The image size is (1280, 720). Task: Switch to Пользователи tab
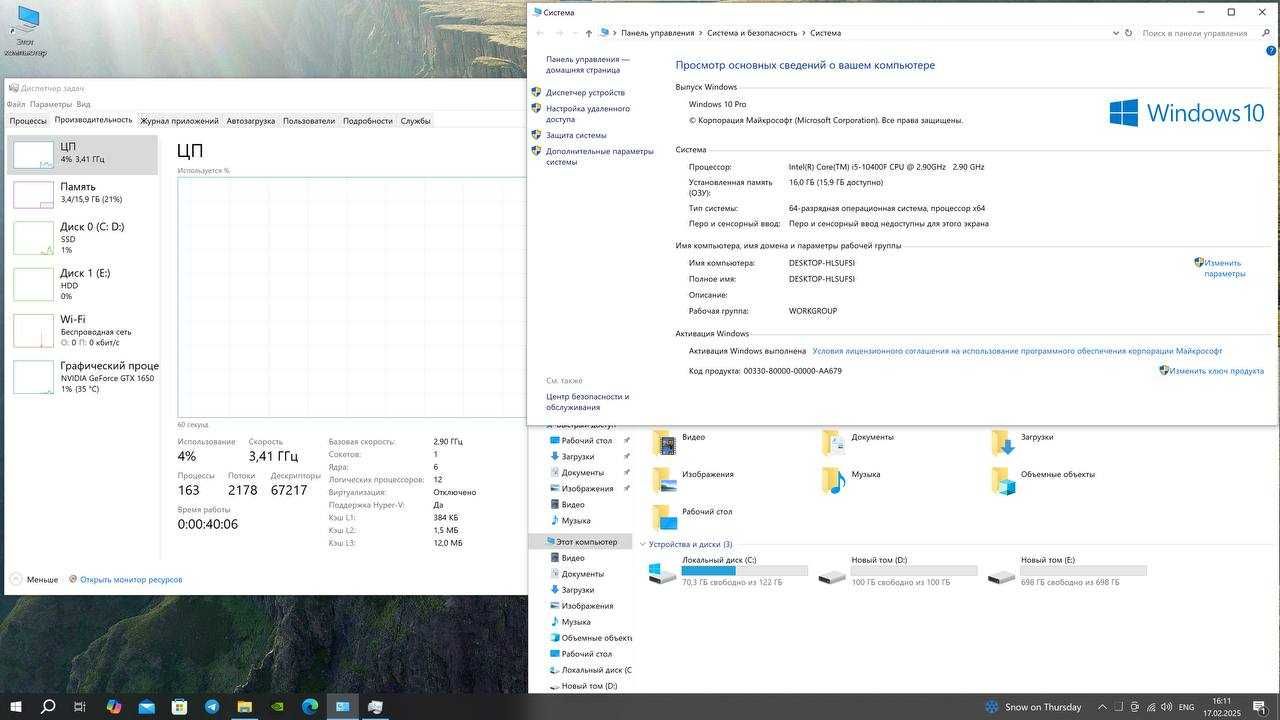(309, 121)
